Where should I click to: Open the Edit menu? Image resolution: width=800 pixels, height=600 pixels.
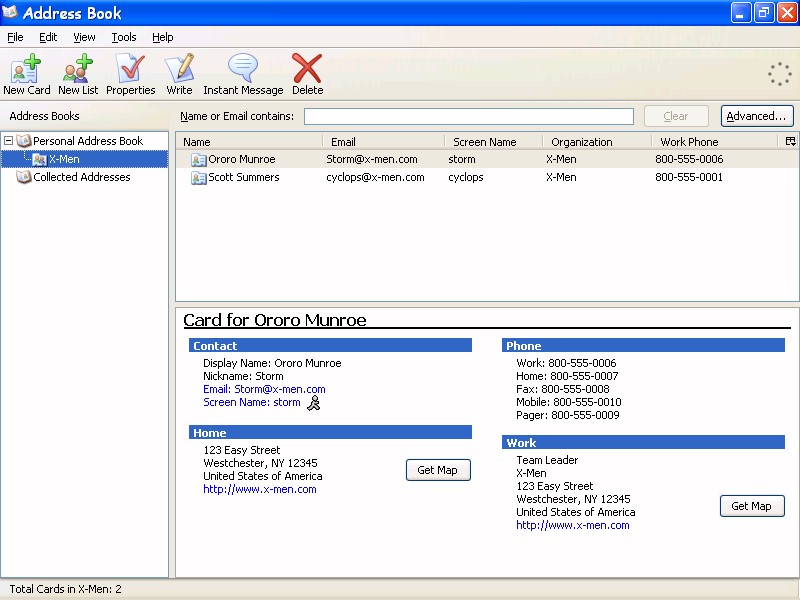tap(48, 37)
